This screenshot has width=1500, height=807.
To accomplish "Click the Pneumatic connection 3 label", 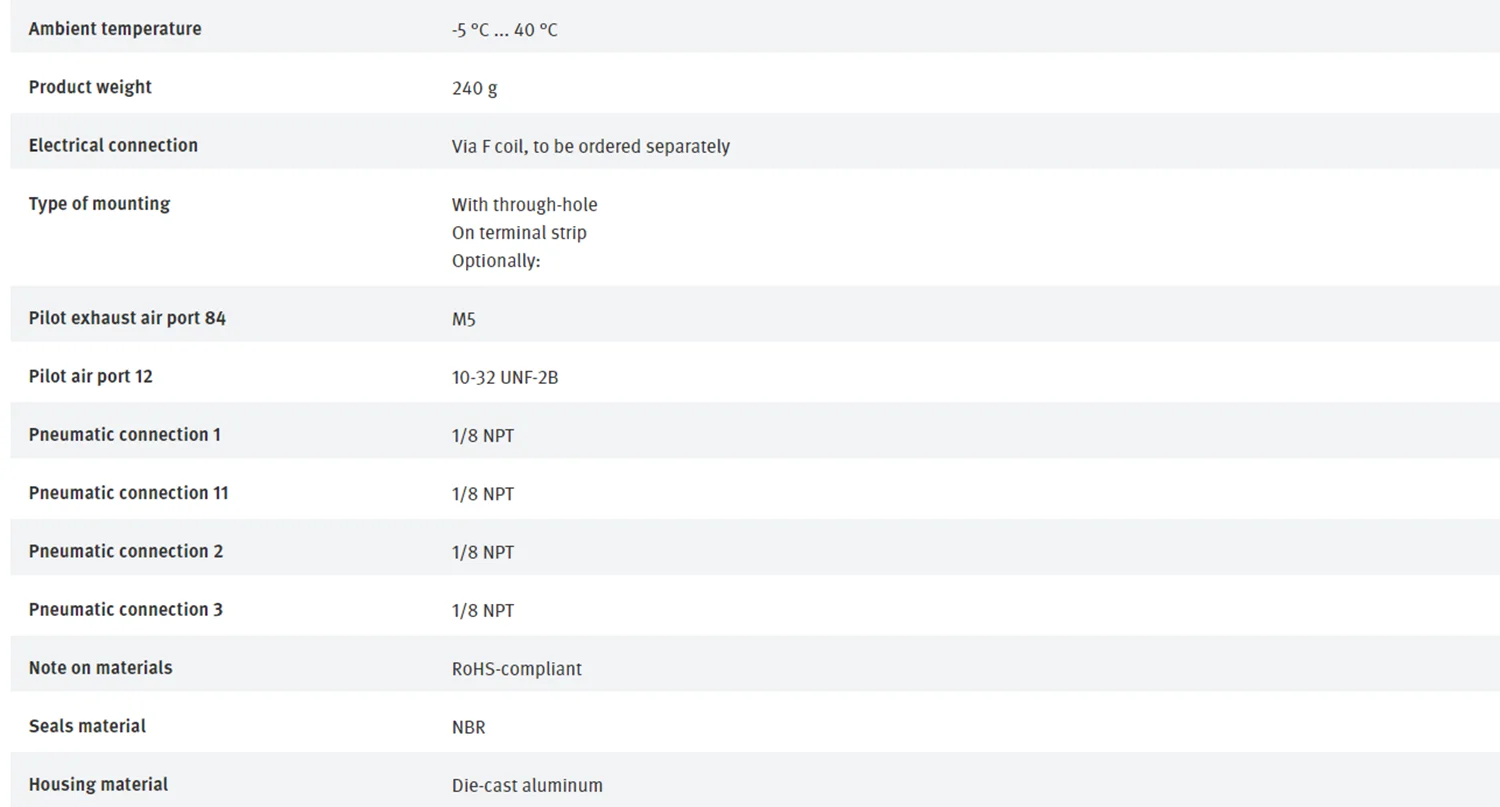I will (x=126, y=609).
